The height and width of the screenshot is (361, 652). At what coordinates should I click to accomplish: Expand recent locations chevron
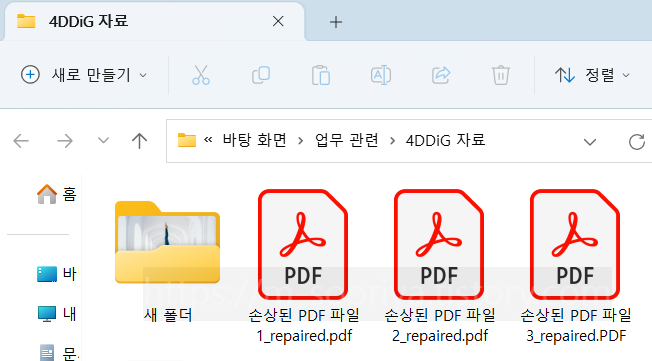tap(103, 141)
